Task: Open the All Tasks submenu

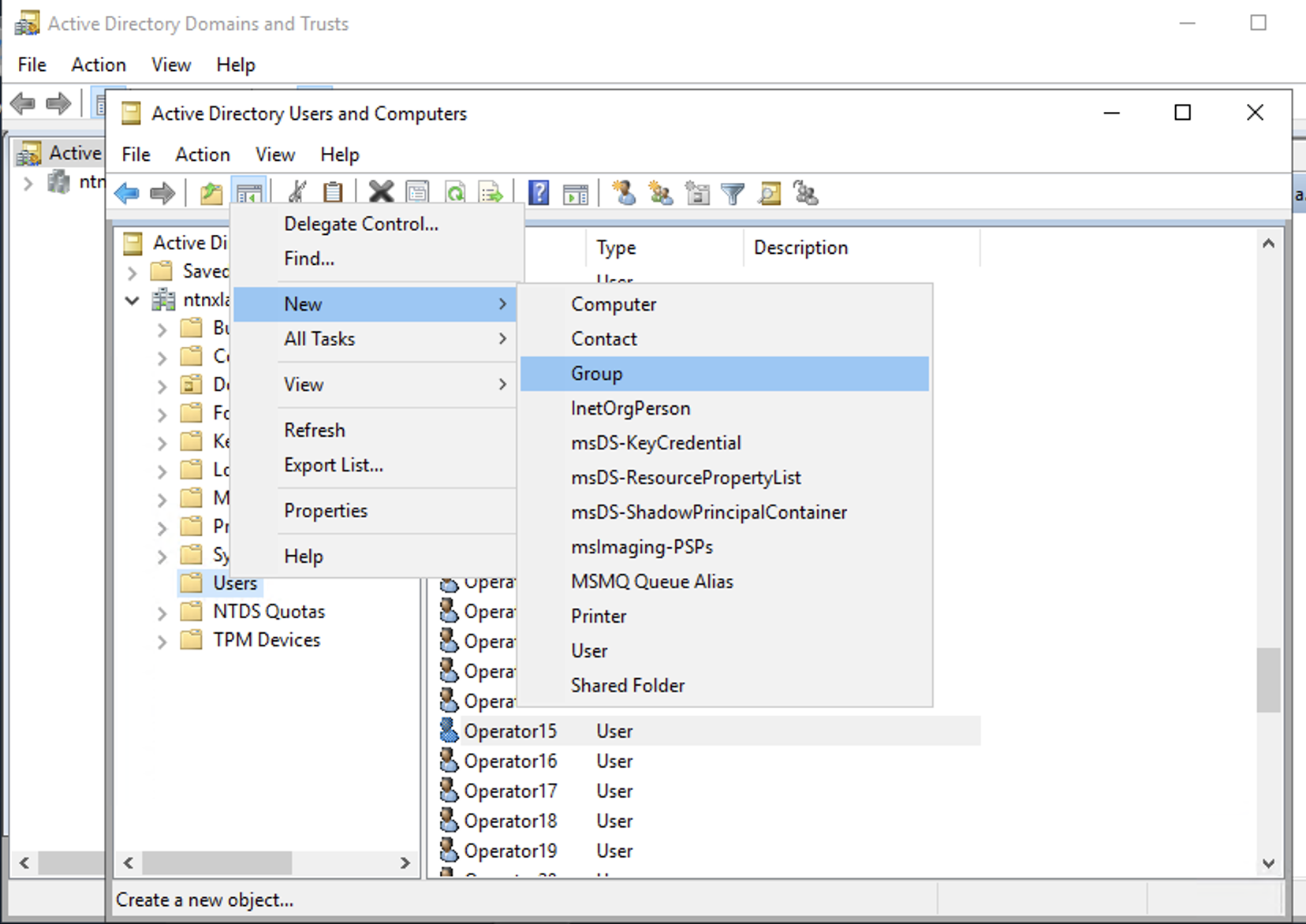Action: 319,339
